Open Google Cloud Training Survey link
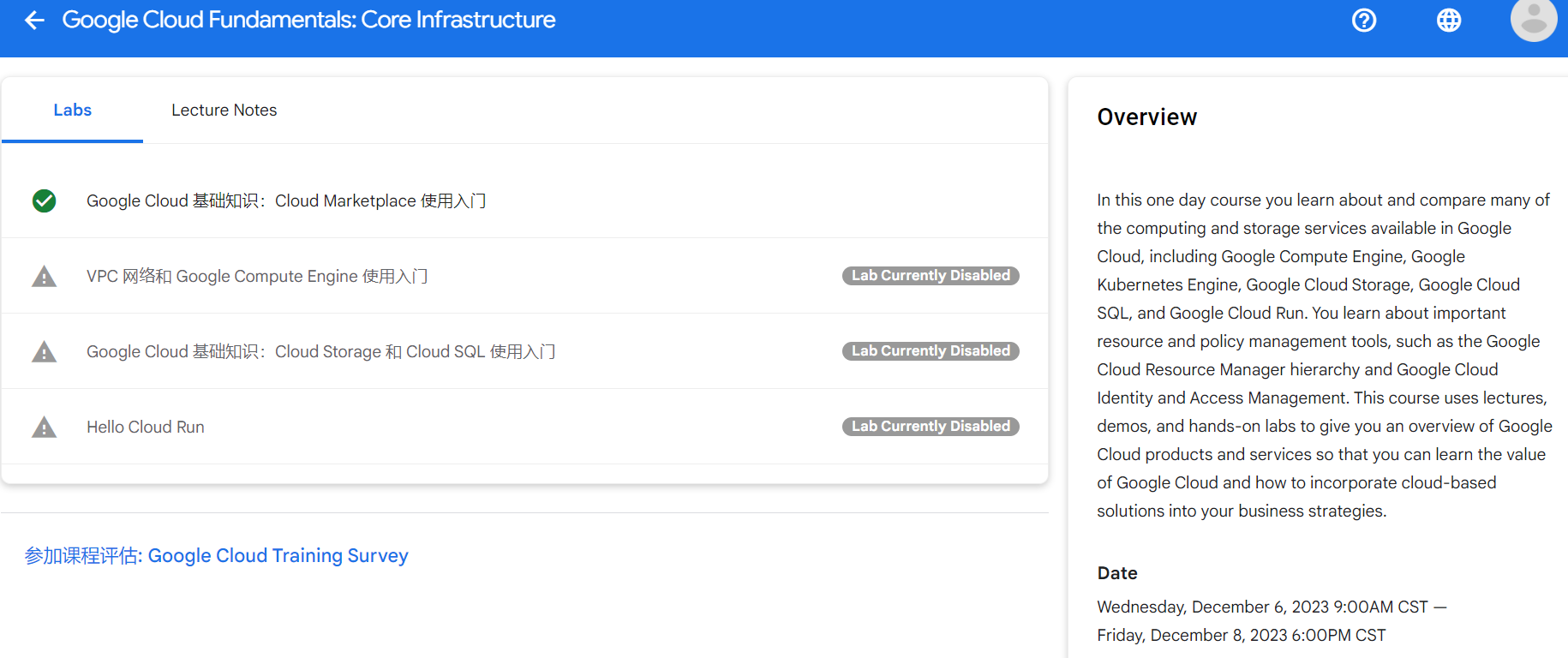Image resolution: width=1568 pixels, height=658 pixels. click(217, 556)
